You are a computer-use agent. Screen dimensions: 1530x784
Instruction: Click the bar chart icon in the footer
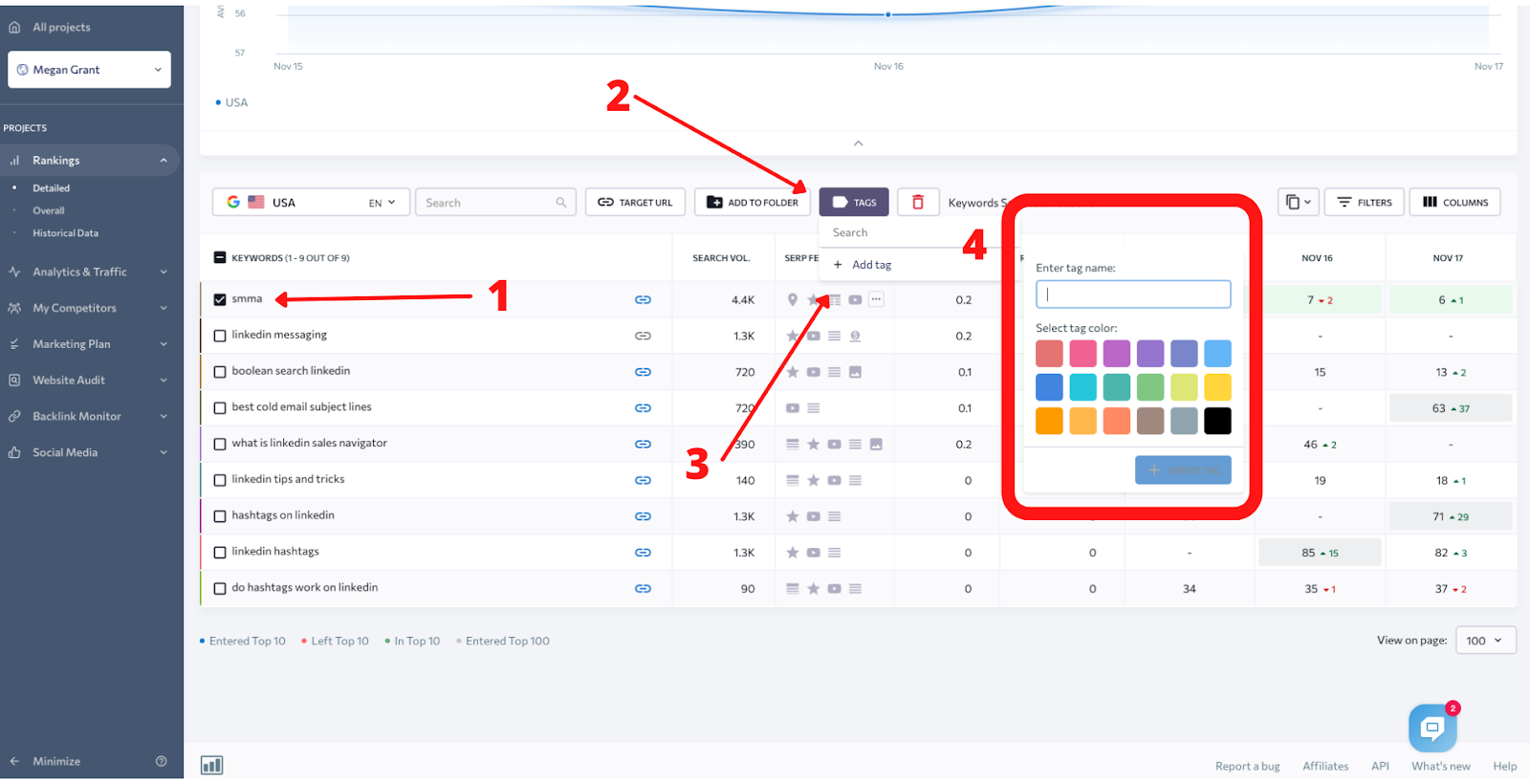211,765
